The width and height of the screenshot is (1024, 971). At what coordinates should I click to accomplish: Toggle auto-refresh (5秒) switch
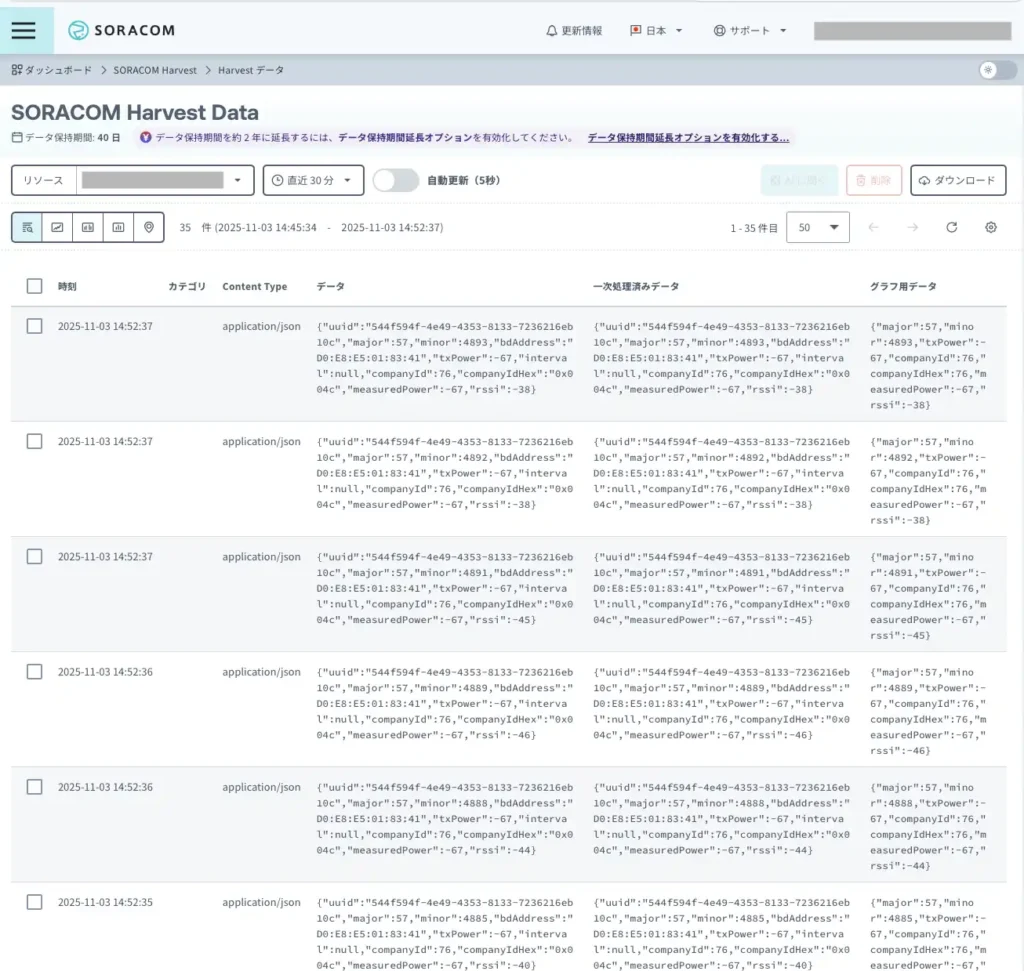[395, 180]
